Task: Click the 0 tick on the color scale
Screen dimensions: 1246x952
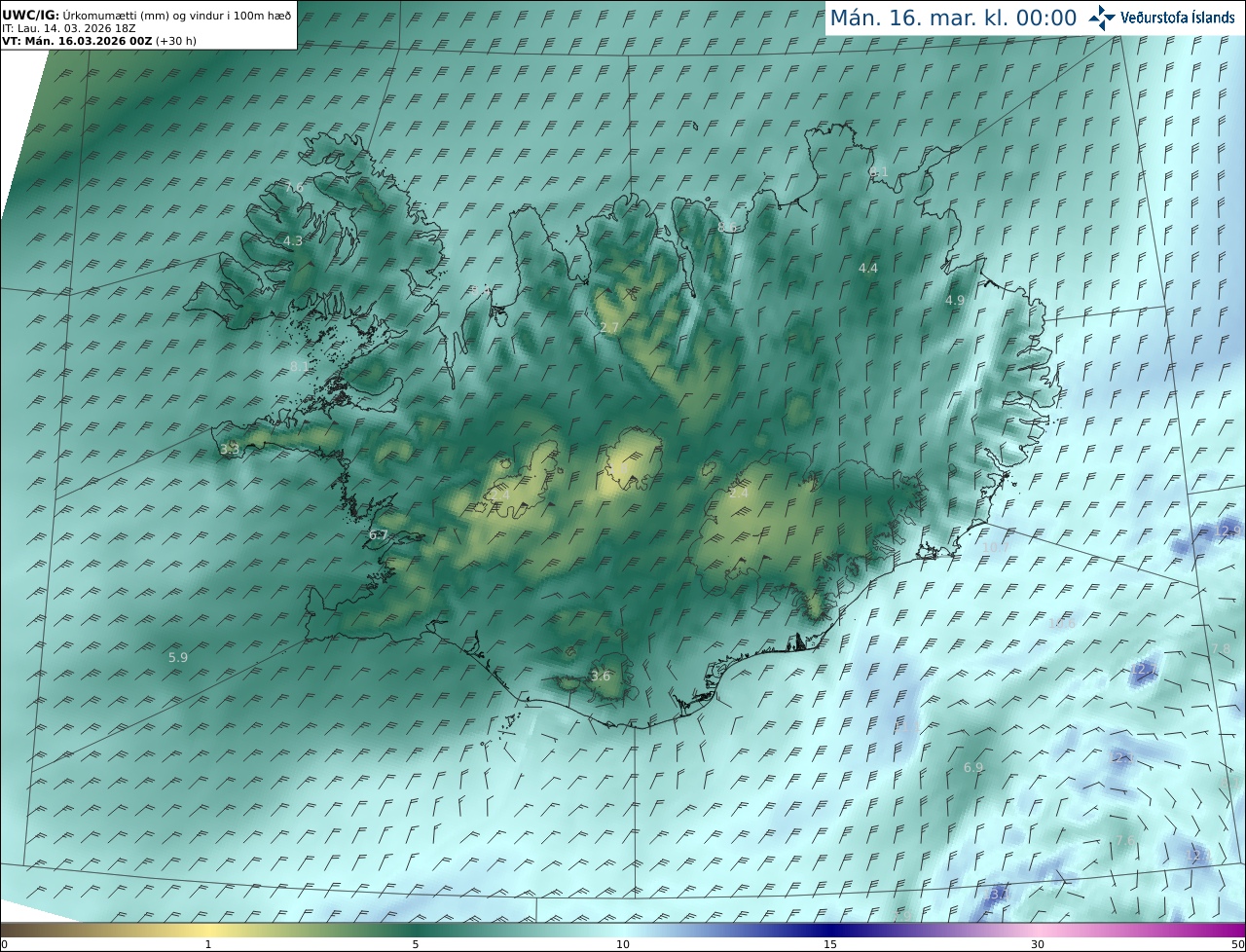Action: [4, 944]
